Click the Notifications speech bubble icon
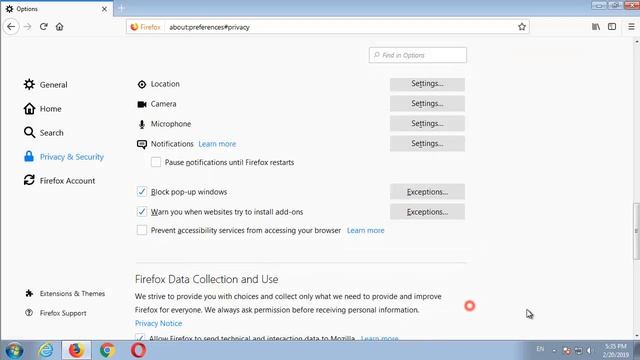The image size is (640, 360). [x=142, y=144]
